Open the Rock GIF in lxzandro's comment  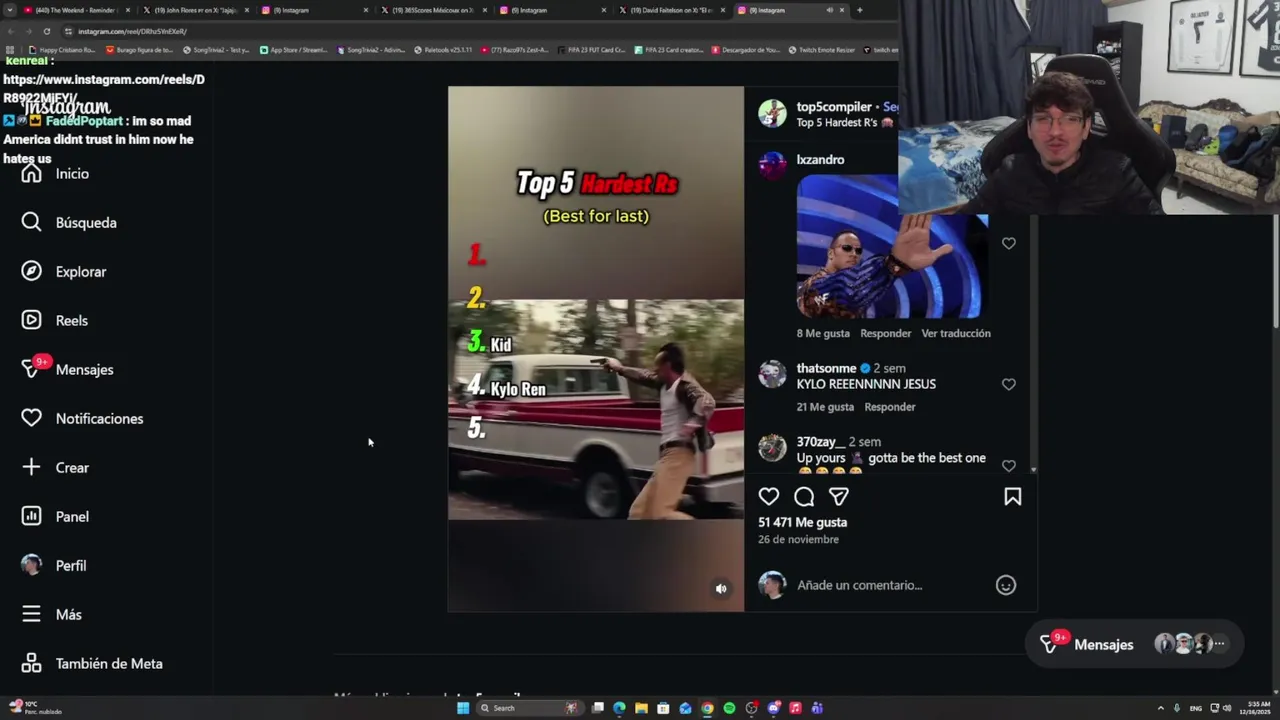coord(892,247)
